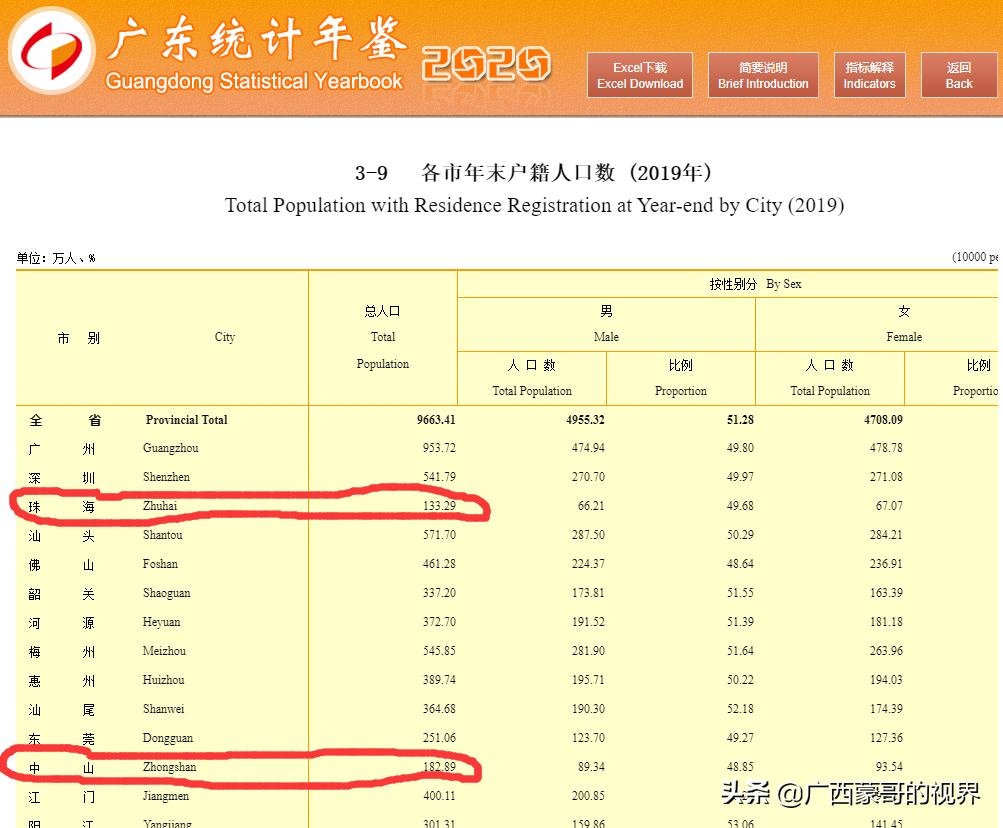Click the Brief Introduction button
Viewport: 1003px width, 828px height.
763,74
